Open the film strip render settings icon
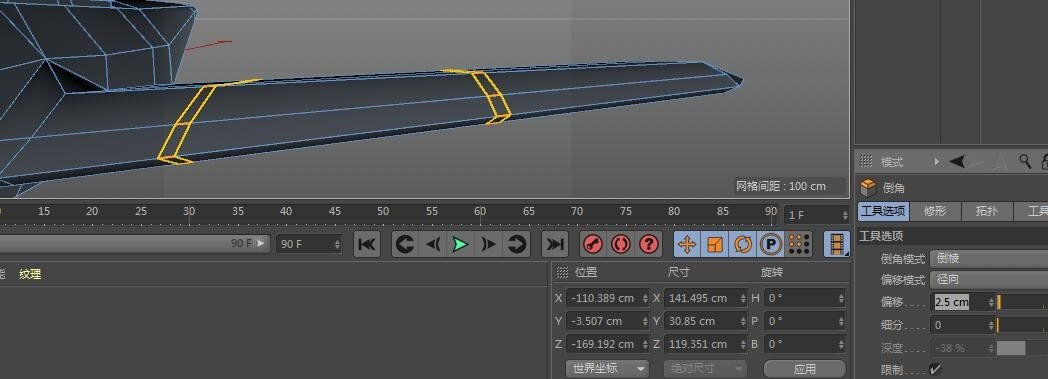This screenshot has width=1048, height=379. coord(837,244)
